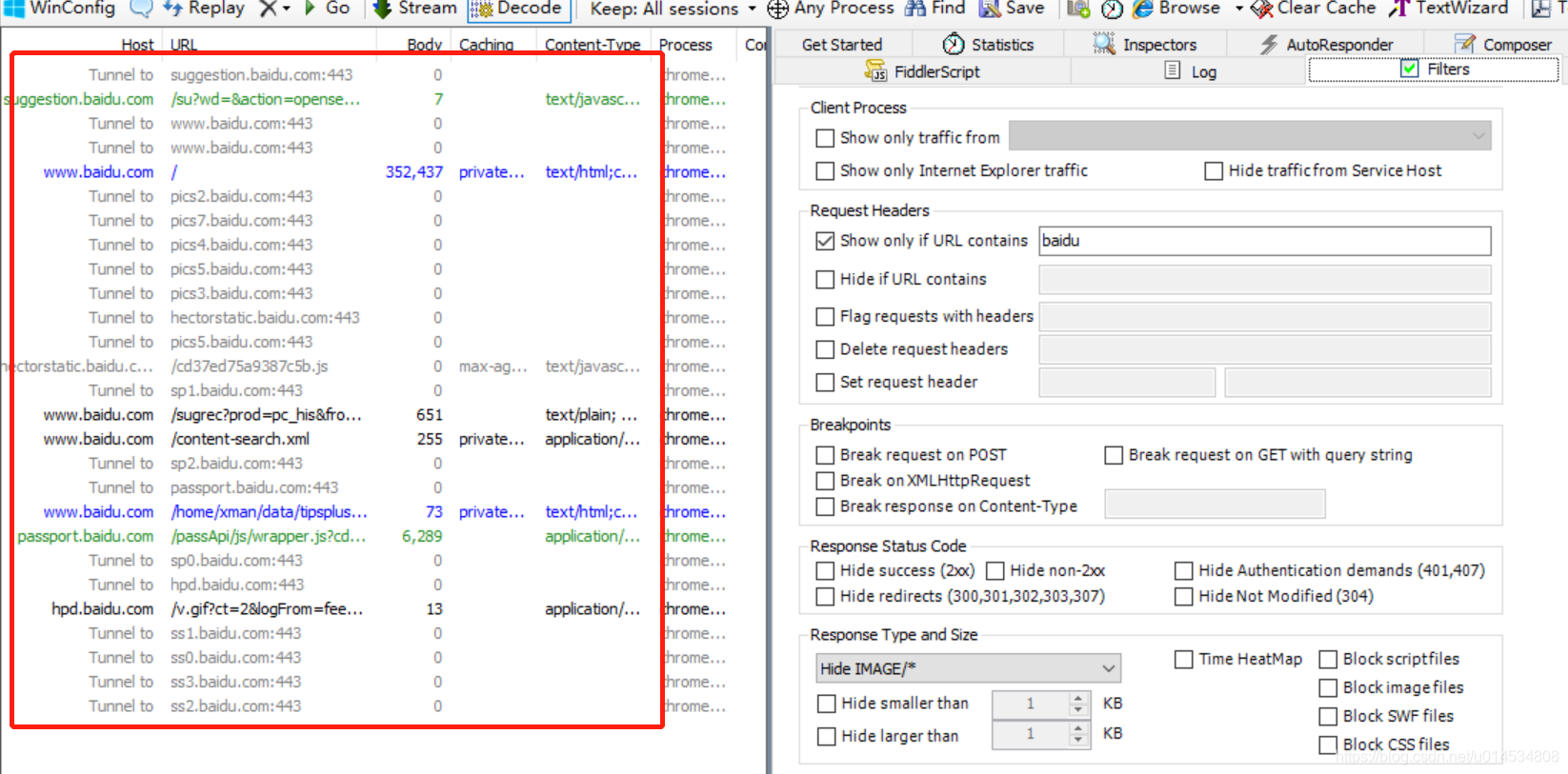Check Block SWF files

1328,717
